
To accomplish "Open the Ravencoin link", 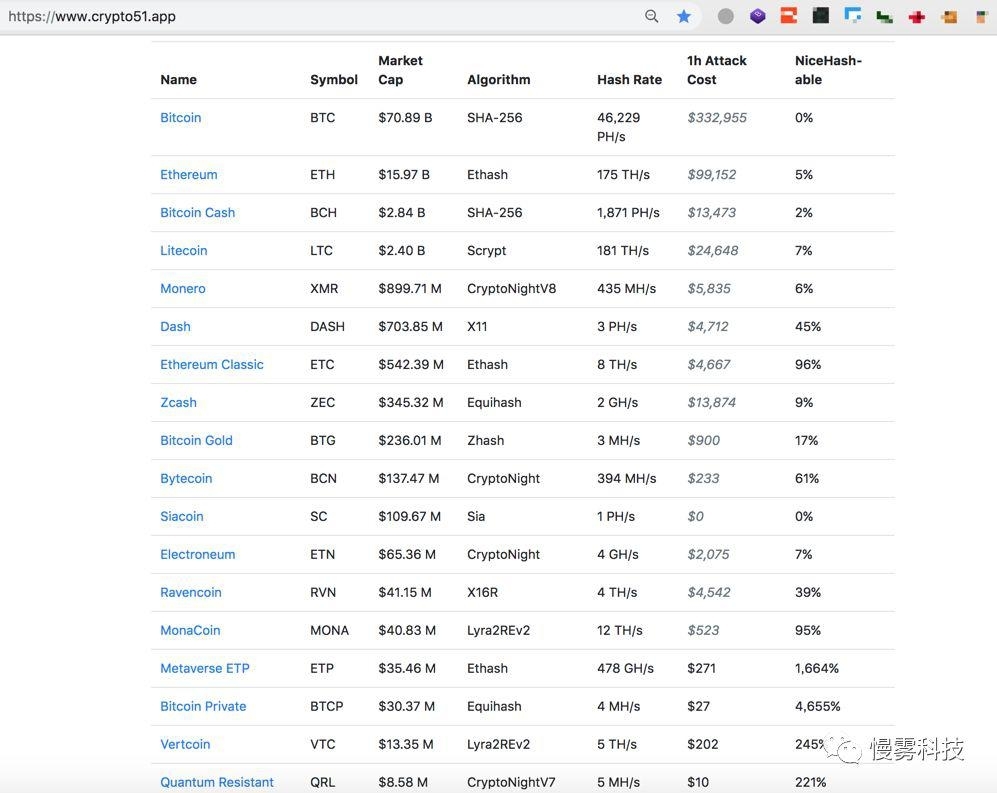I will (x=191, y=593).
